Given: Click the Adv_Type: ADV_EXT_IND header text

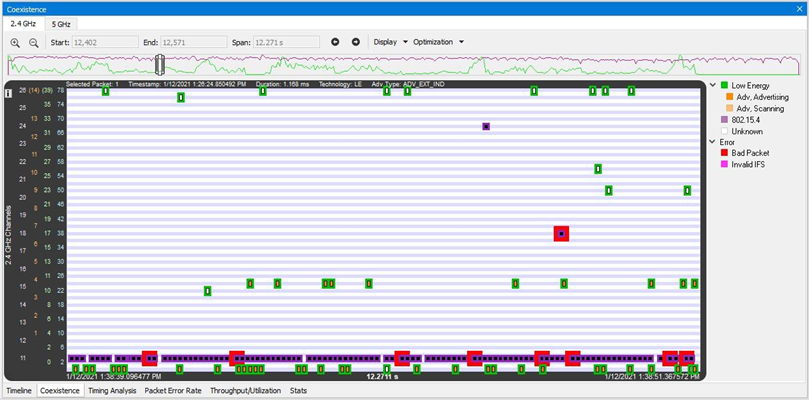Looking at the screenshot, I should 408,84.
